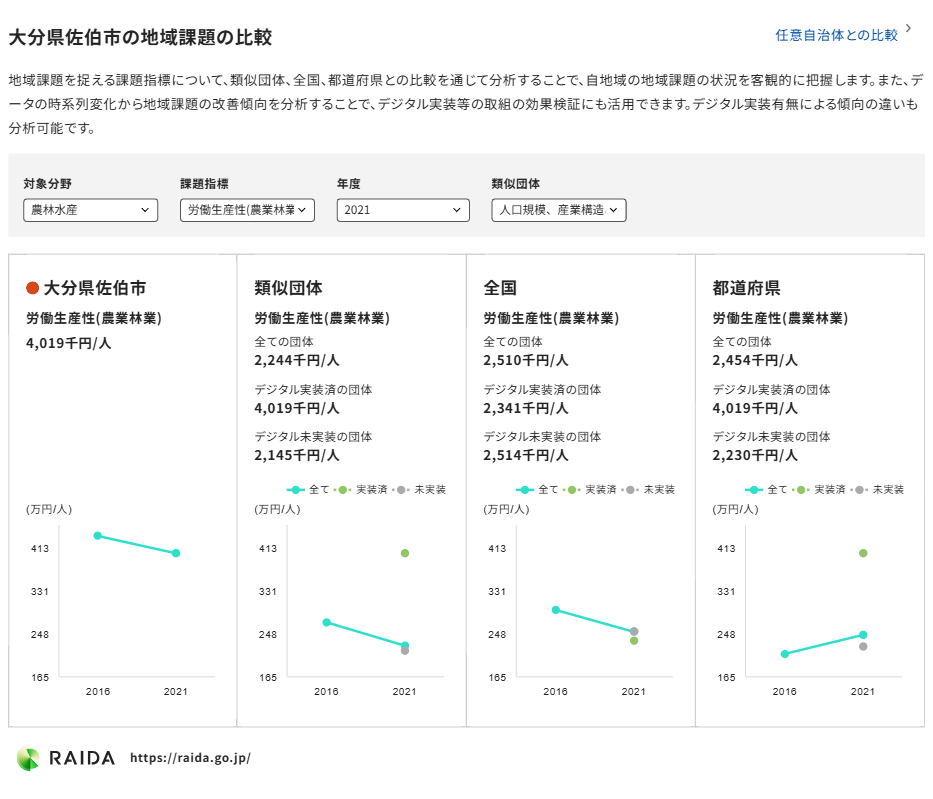Image resolution: width=933 pixels, height=799 pixels.
Task: Click the gray 未実装 data point in 全国 chart
Action: tap(633, 632)
